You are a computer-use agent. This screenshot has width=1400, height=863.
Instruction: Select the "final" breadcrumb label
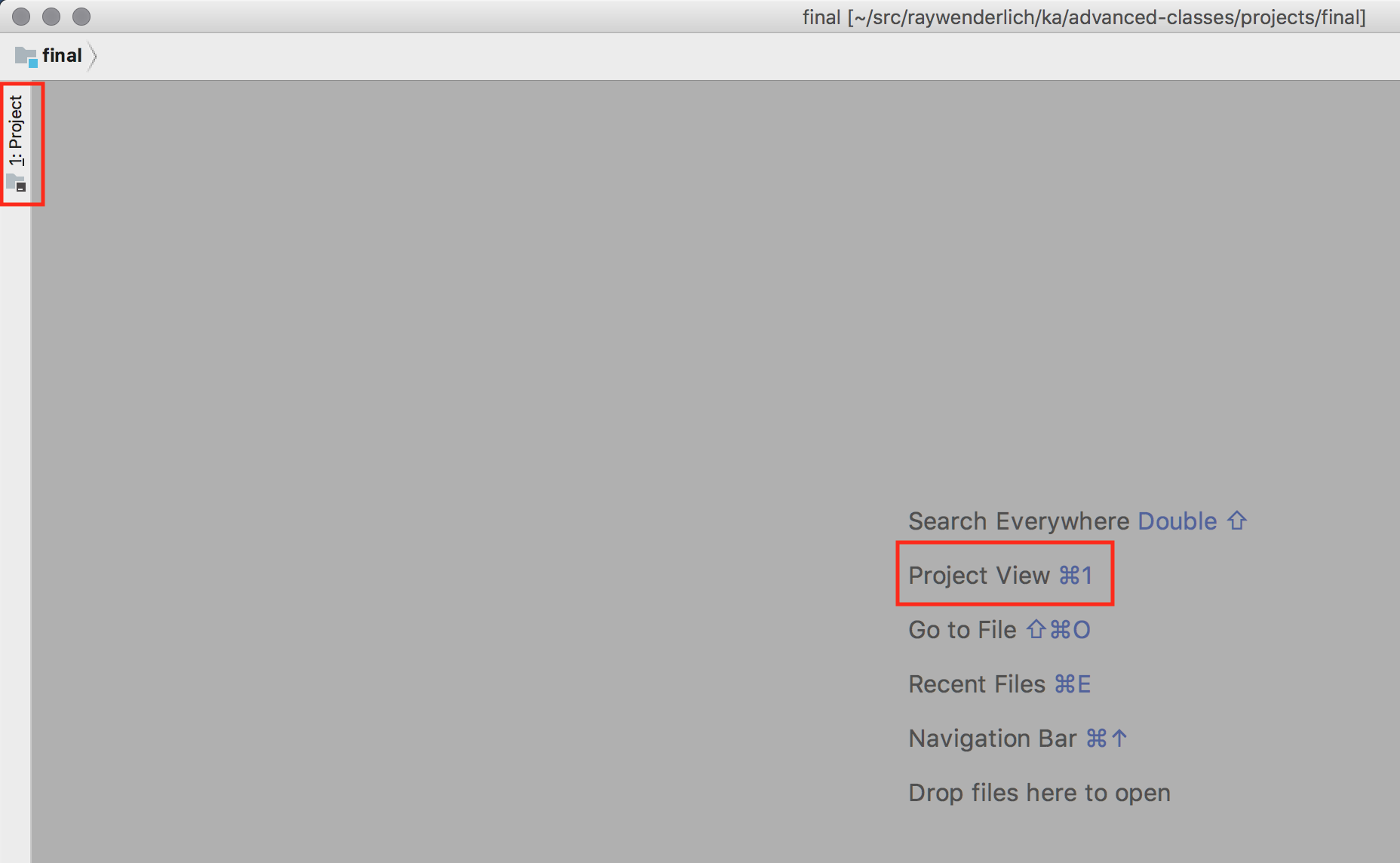[62, 56]
